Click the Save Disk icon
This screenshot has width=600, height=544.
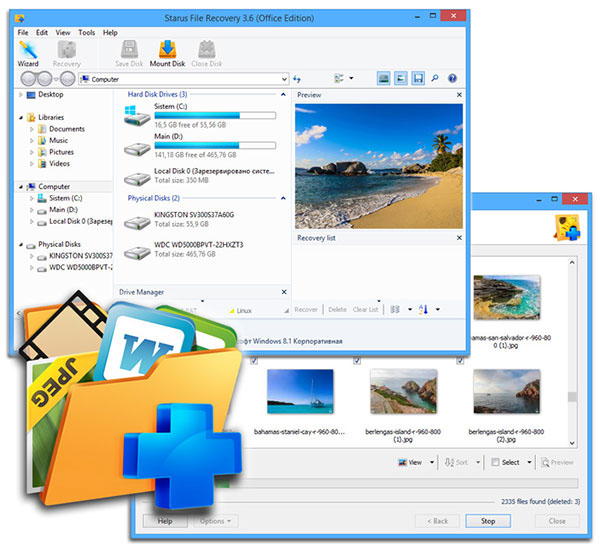point(129,54)
